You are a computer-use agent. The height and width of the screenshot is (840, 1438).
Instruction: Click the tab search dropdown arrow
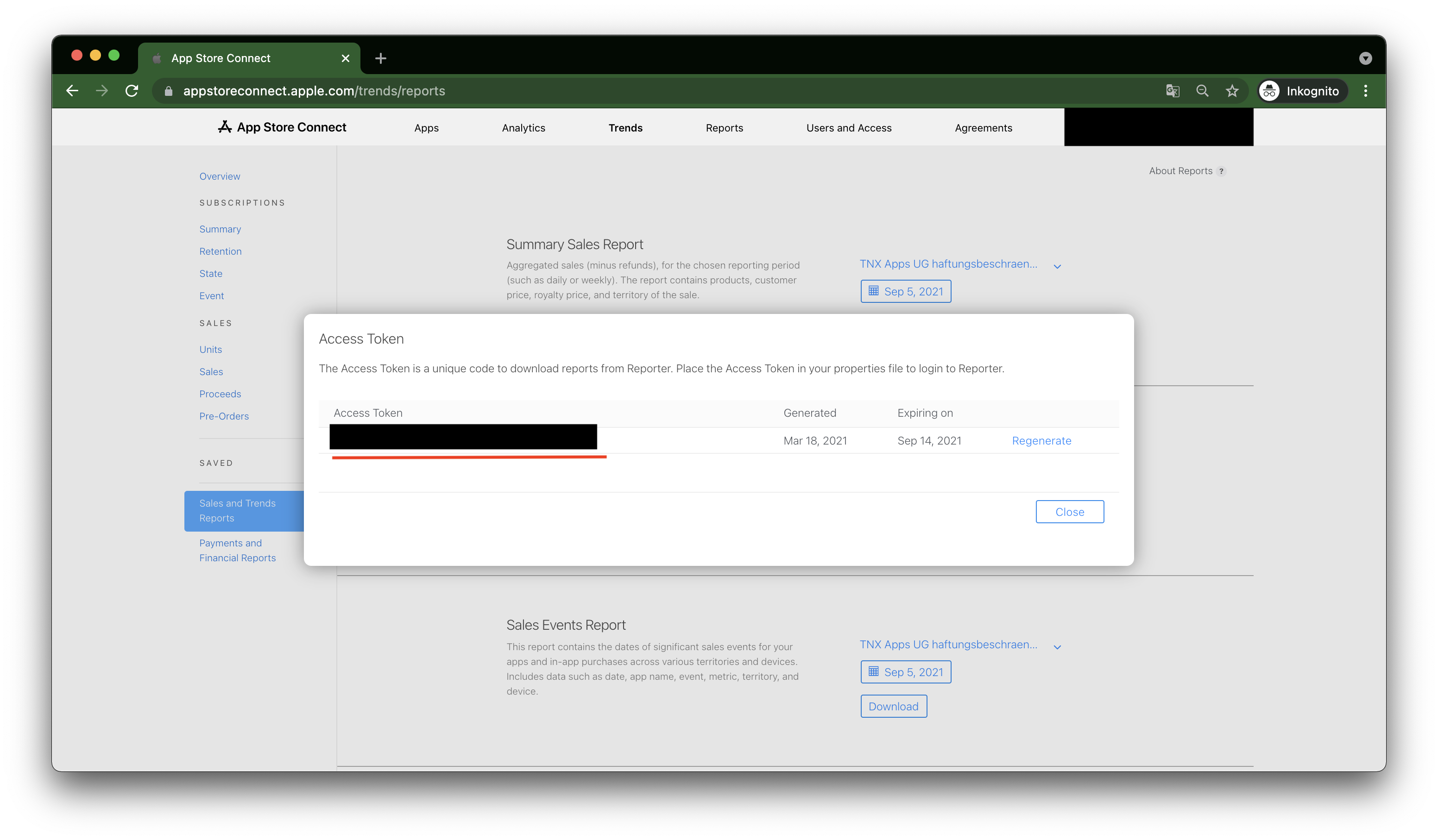[x=1365, y=58]
